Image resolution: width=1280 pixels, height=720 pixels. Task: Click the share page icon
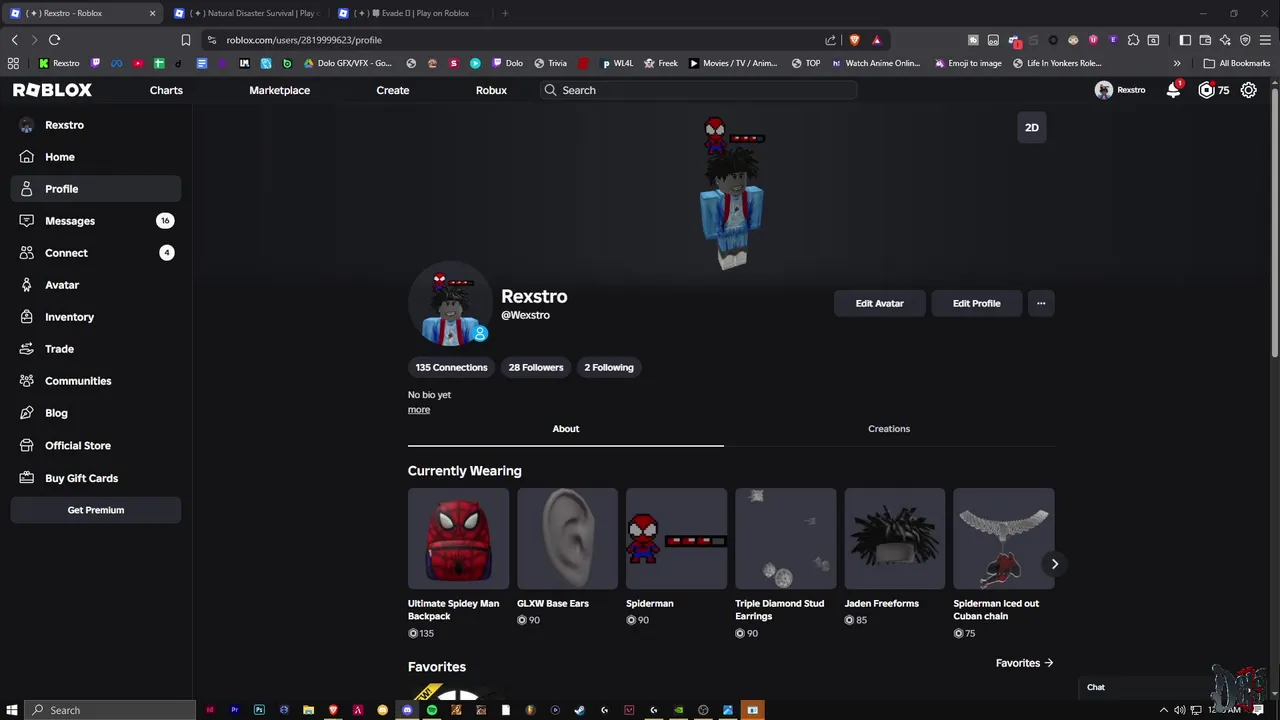(x=830, y=40)
